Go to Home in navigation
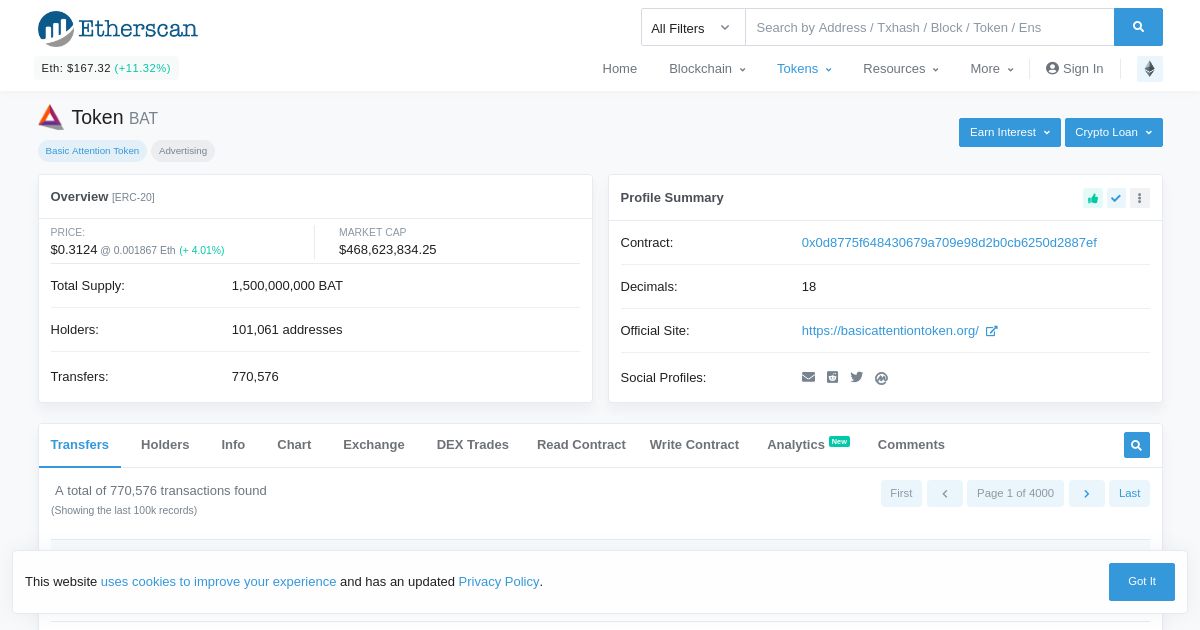The width and height of the screenshot is (1200, 630). (x=620, y=69)
